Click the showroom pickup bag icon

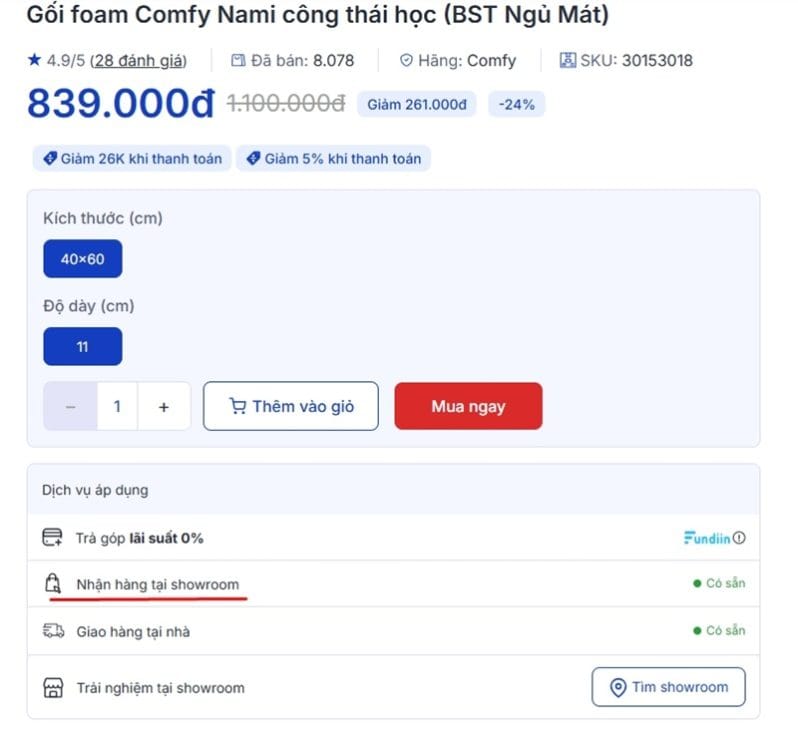[53, 585]
